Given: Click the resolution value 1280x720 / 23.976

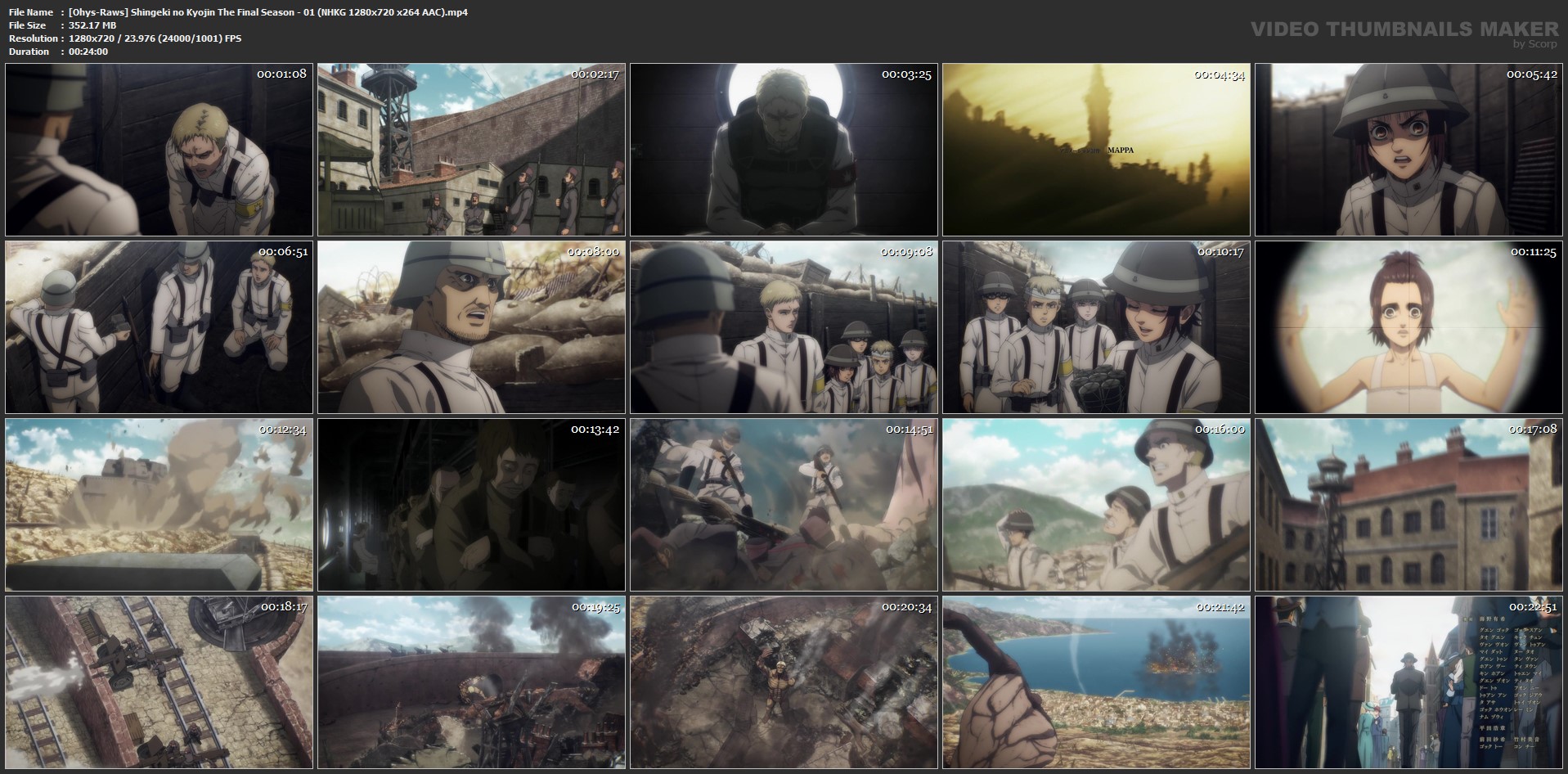Looking at the screenshot, I should click(155, 38).
